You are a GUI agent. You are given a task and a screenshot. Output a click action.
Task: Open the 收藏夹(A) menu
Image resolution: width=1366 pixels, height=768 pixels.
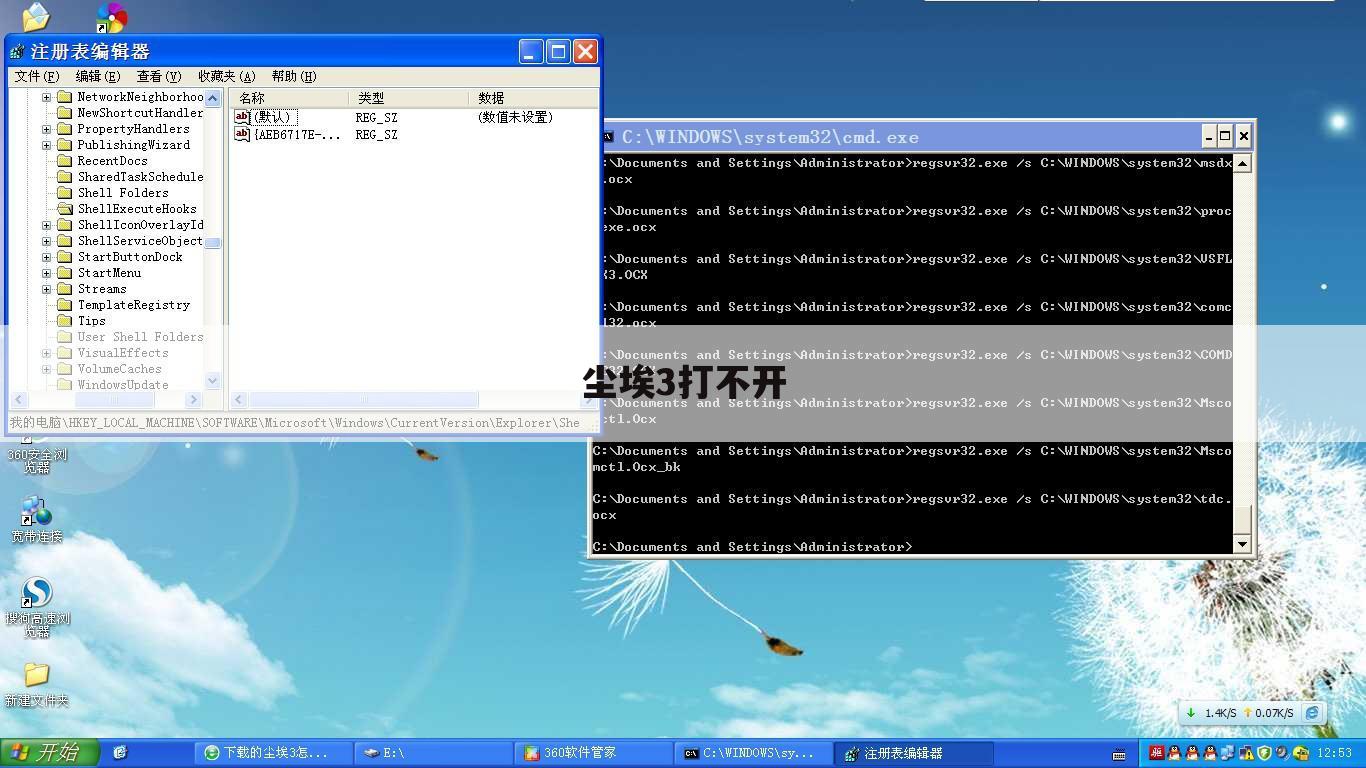pyautogui.click(x=227, y=76)
